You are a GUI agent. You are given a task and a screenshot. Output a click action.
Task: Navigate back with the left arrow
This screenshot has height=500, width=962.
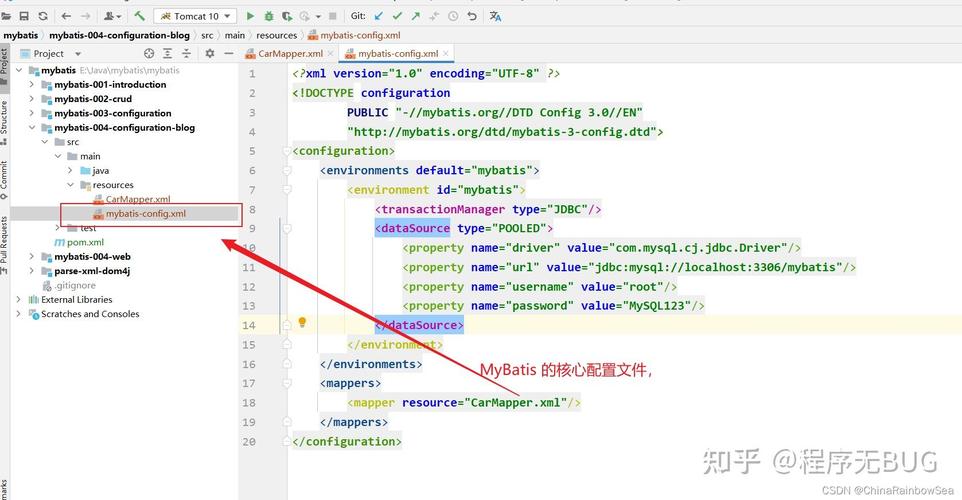pyautogui.click(x=66, y=16)
